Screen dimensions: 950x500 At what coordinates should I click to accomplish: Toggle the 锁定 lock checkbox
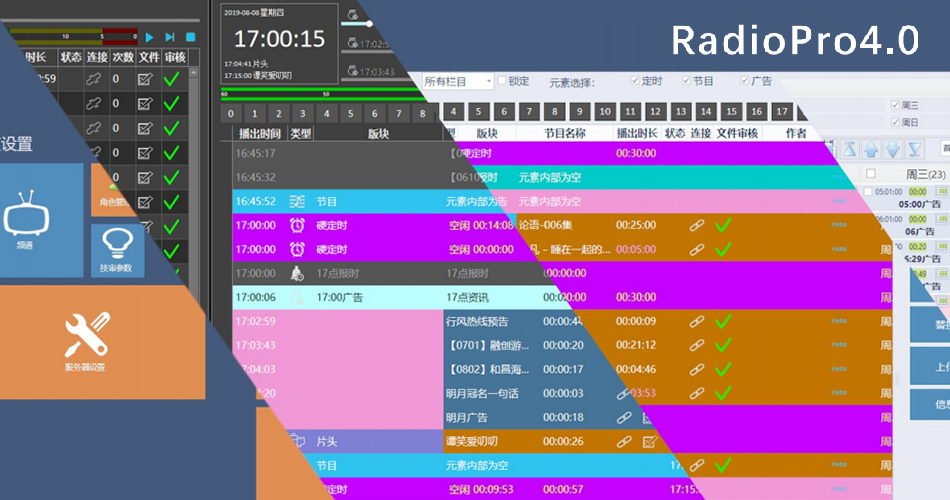502,81
